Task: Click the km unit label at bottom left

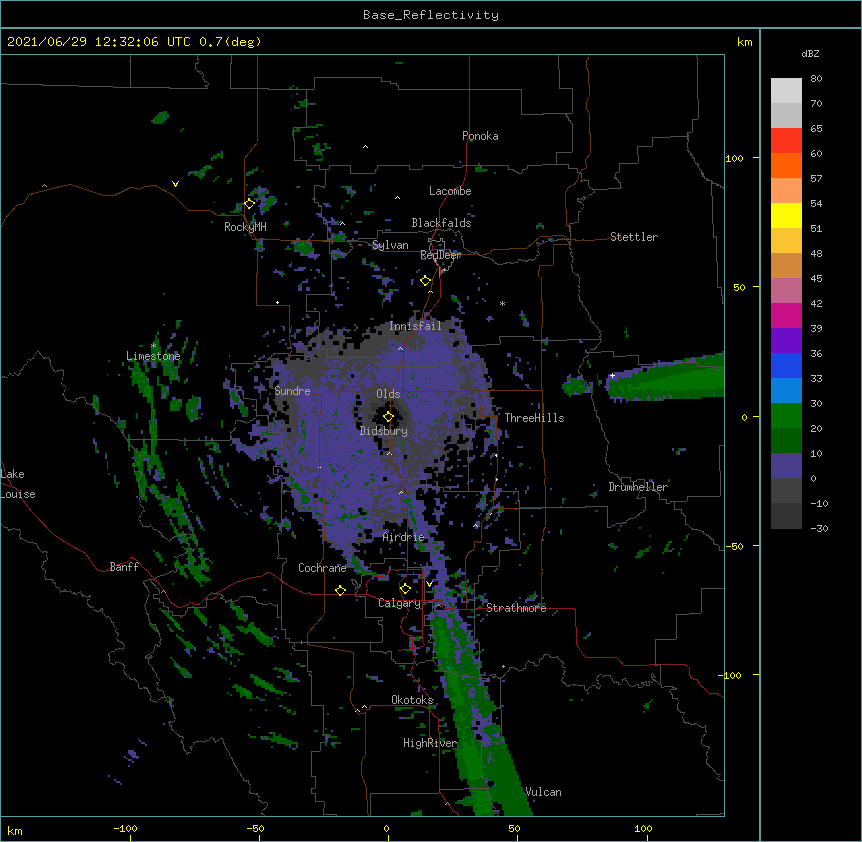Action: [x=15, y=830]
